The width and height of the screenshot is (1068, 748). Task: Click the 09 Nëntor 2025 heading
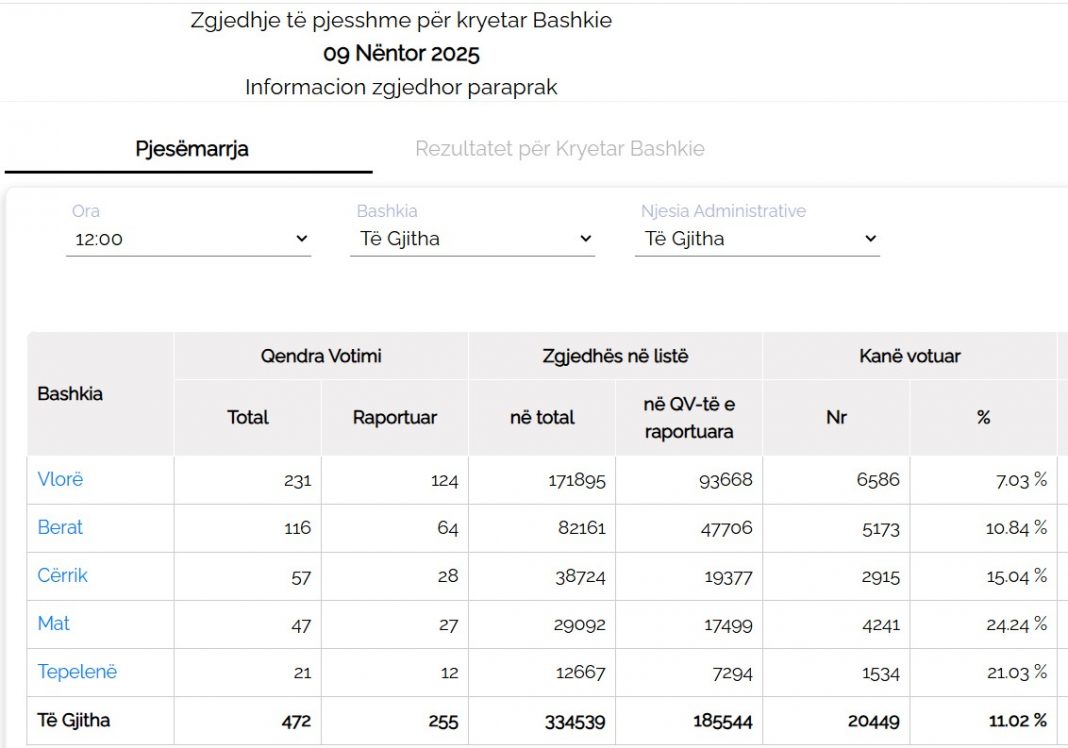401,54
